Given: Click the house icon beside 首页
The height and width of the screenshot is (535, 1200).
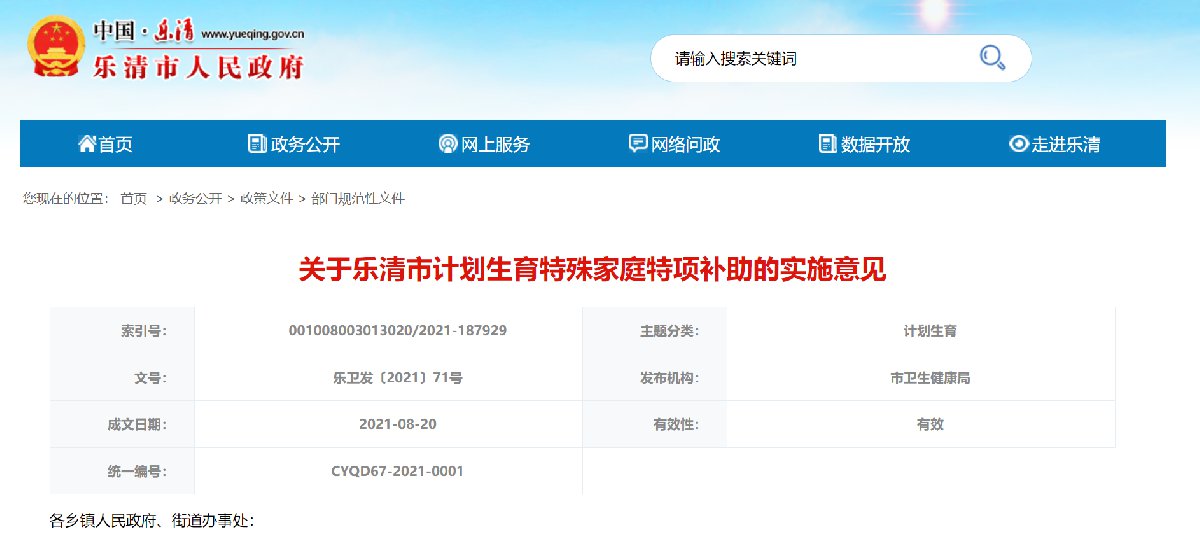Looking at the screenshot, I should pyautogui.click(x=87, y=144).
